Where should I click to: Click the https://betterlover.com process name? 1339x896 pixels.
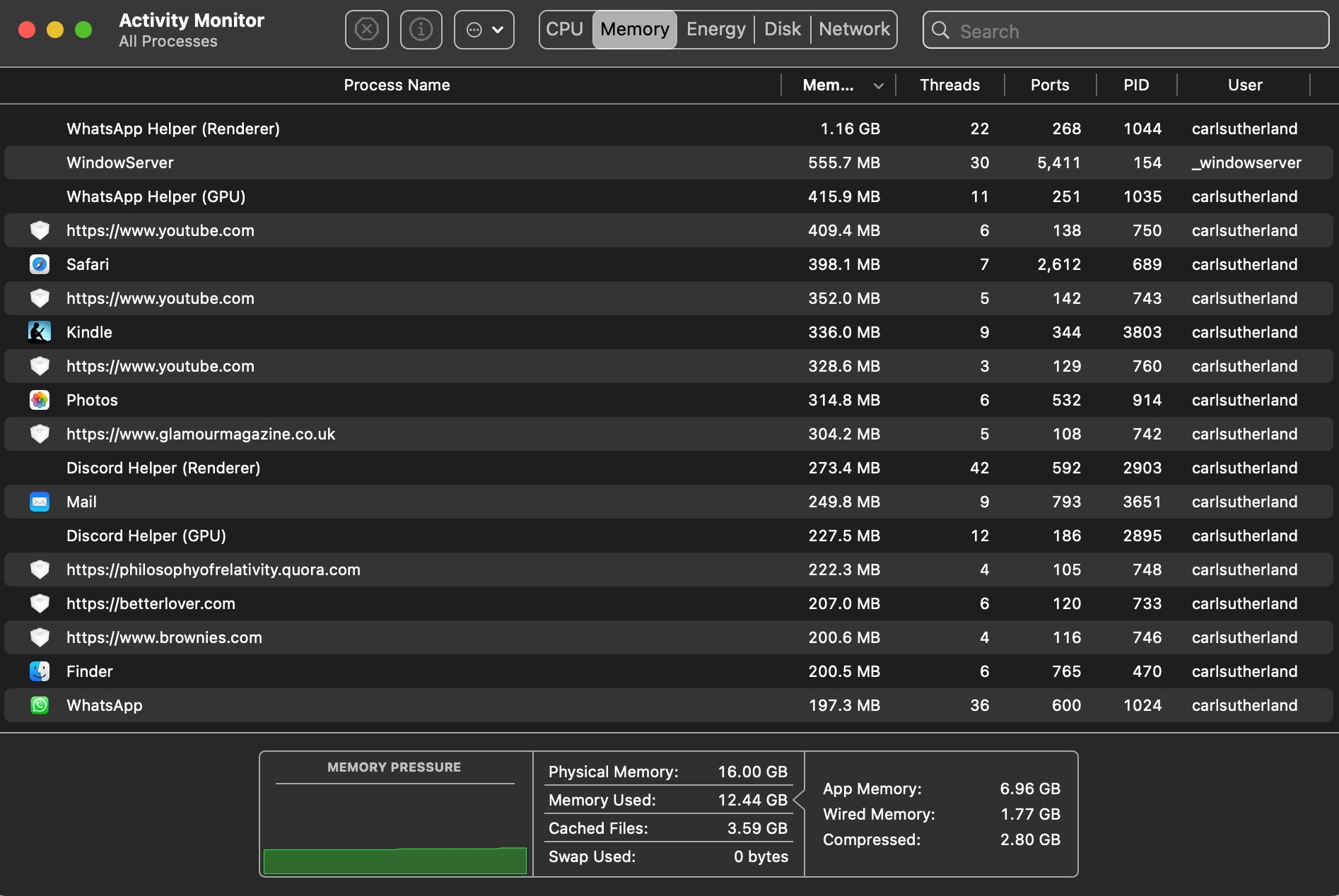coord(151,603)
